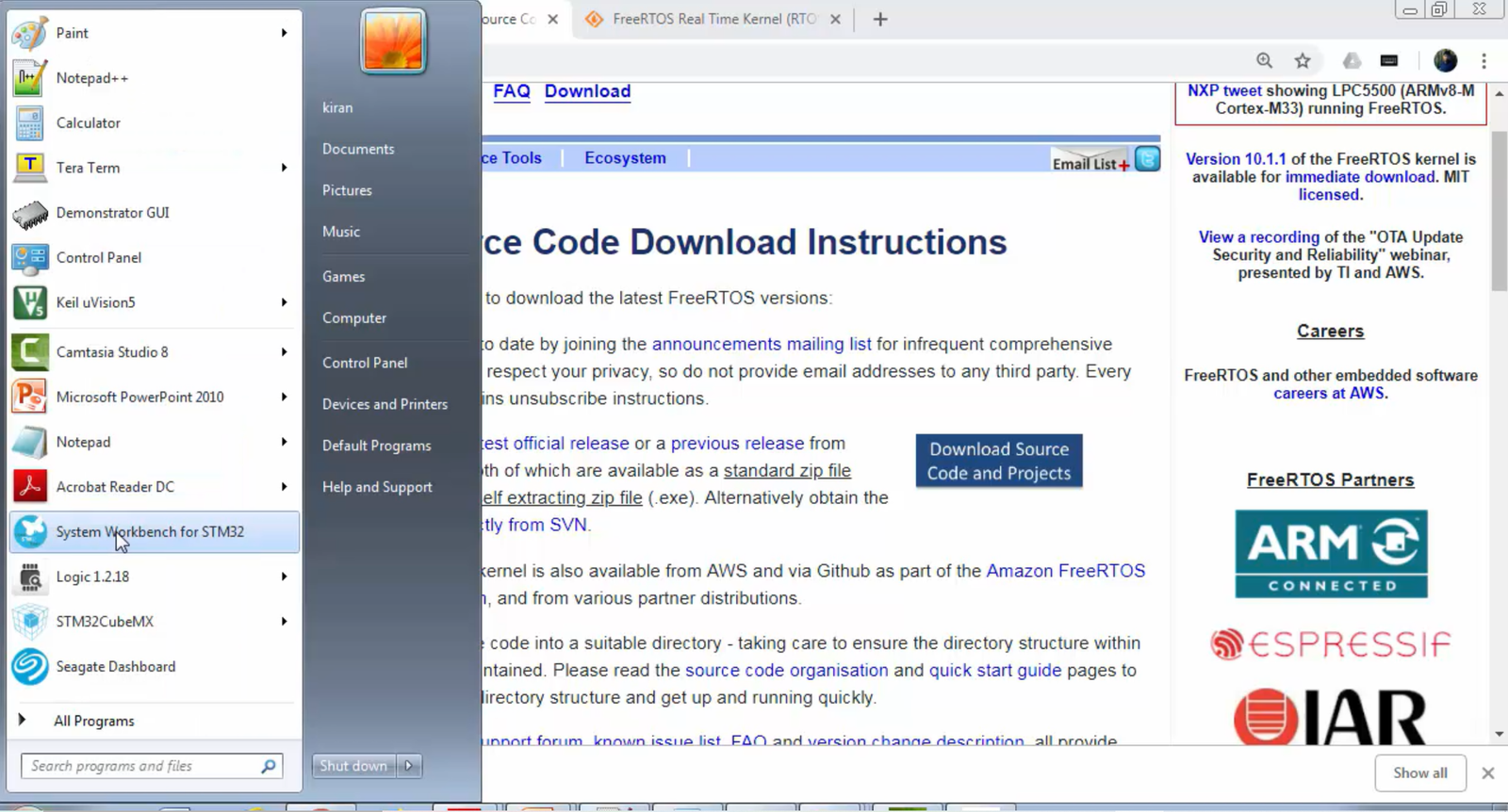Select Computer in Start menu
The image size is (1508, 812).
(x=354, y=318)
